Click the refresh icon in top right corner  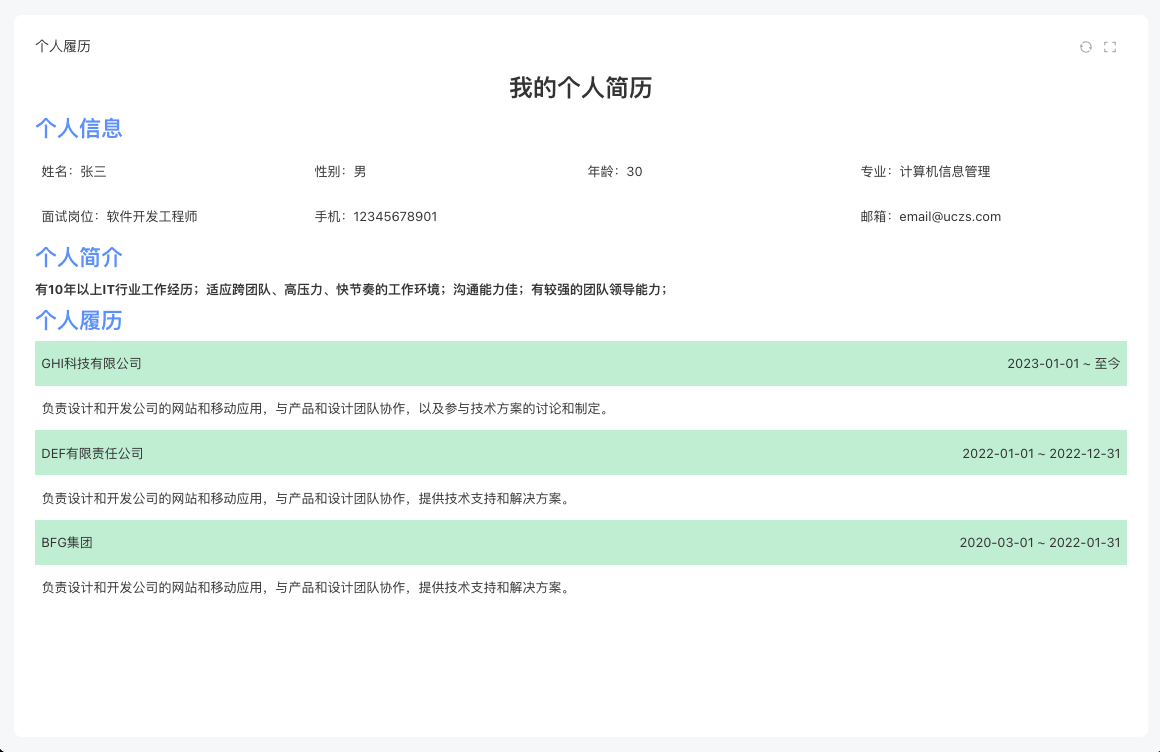tap(1086, 47)
